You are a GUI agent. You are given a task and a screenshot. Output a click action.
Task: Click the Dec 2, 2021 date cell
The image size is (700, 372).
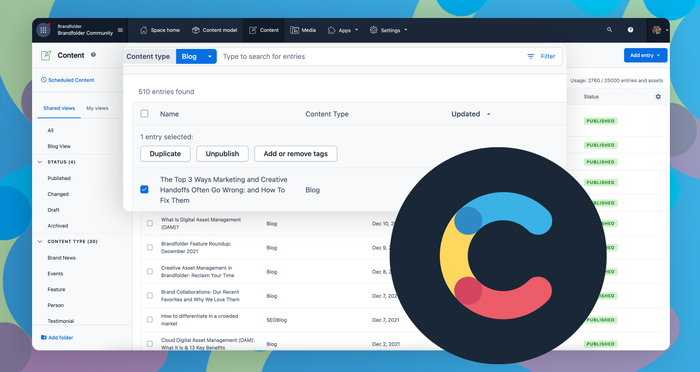coord(386,344)
